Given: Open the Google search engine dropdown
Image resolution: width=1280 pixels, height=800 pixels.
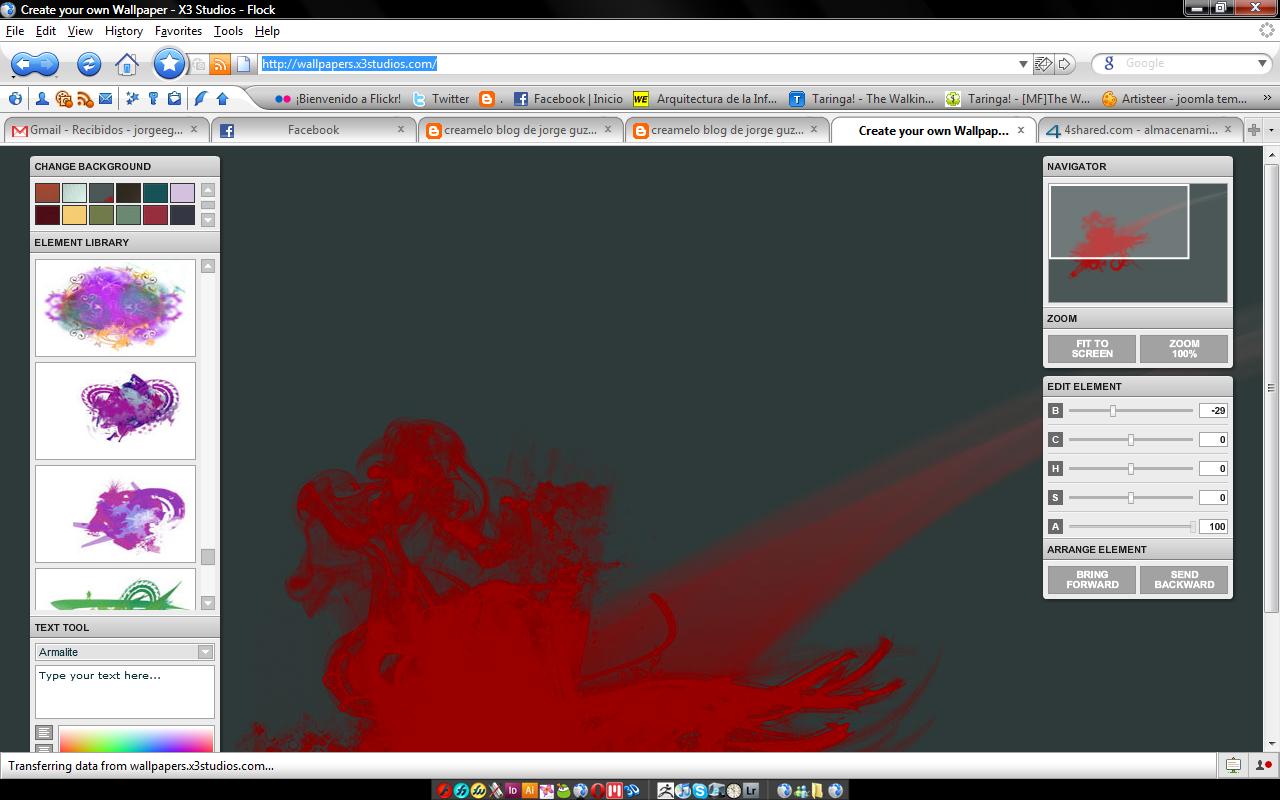Looking at the screenshot, I should (x=1262, y=63).
